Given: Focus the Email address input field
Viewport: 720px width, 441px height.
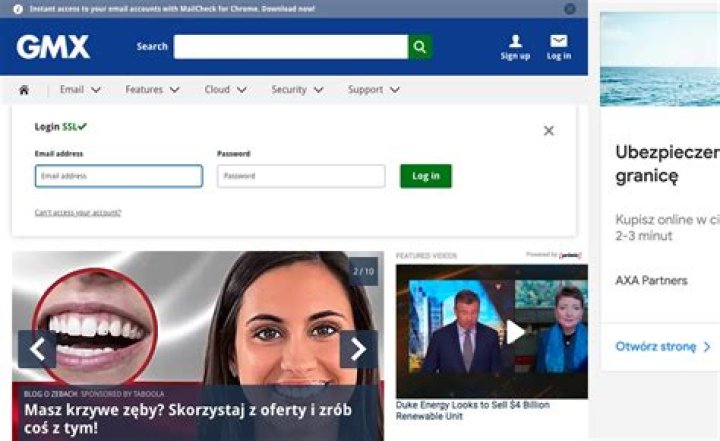Looking at the screenshot, I should tap(118, 176).
